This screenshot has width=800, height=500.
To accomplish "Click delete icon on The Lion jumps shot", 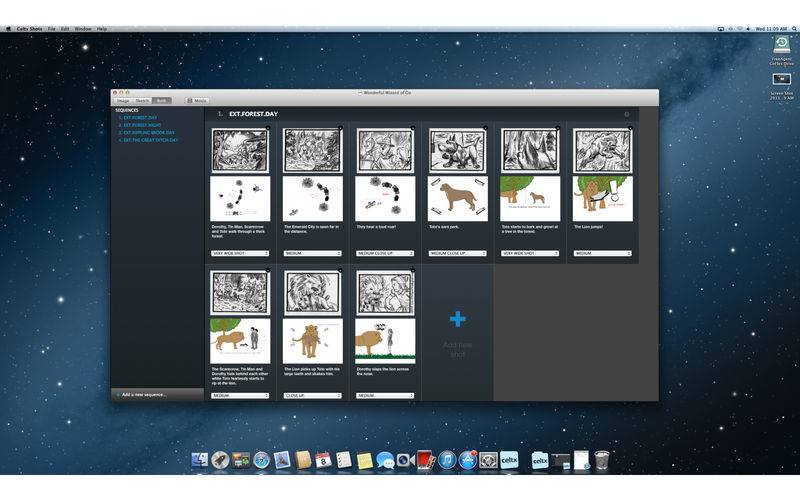I will tap(631, 128).
